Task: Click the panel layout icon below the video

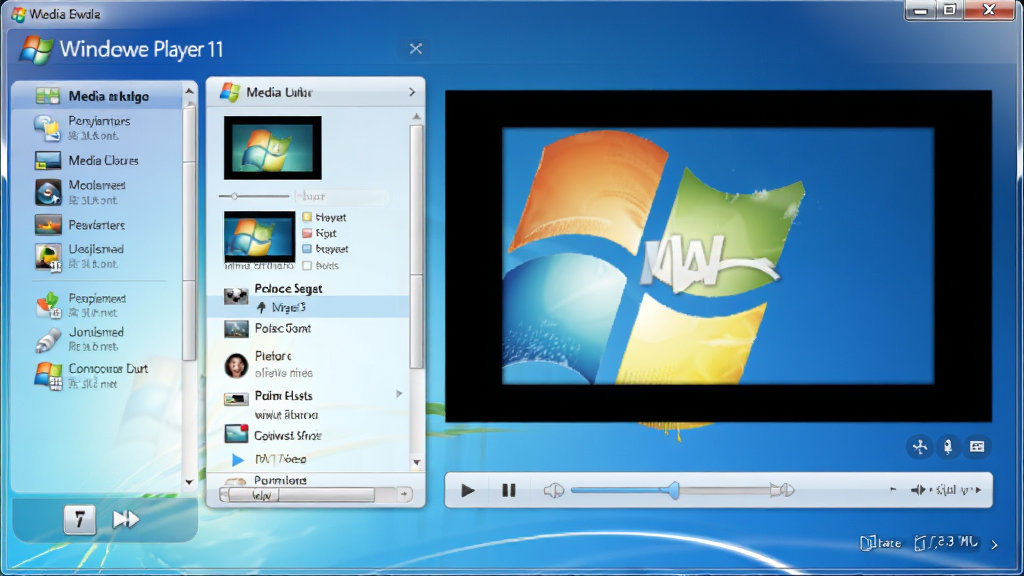Action: point(977,447)
